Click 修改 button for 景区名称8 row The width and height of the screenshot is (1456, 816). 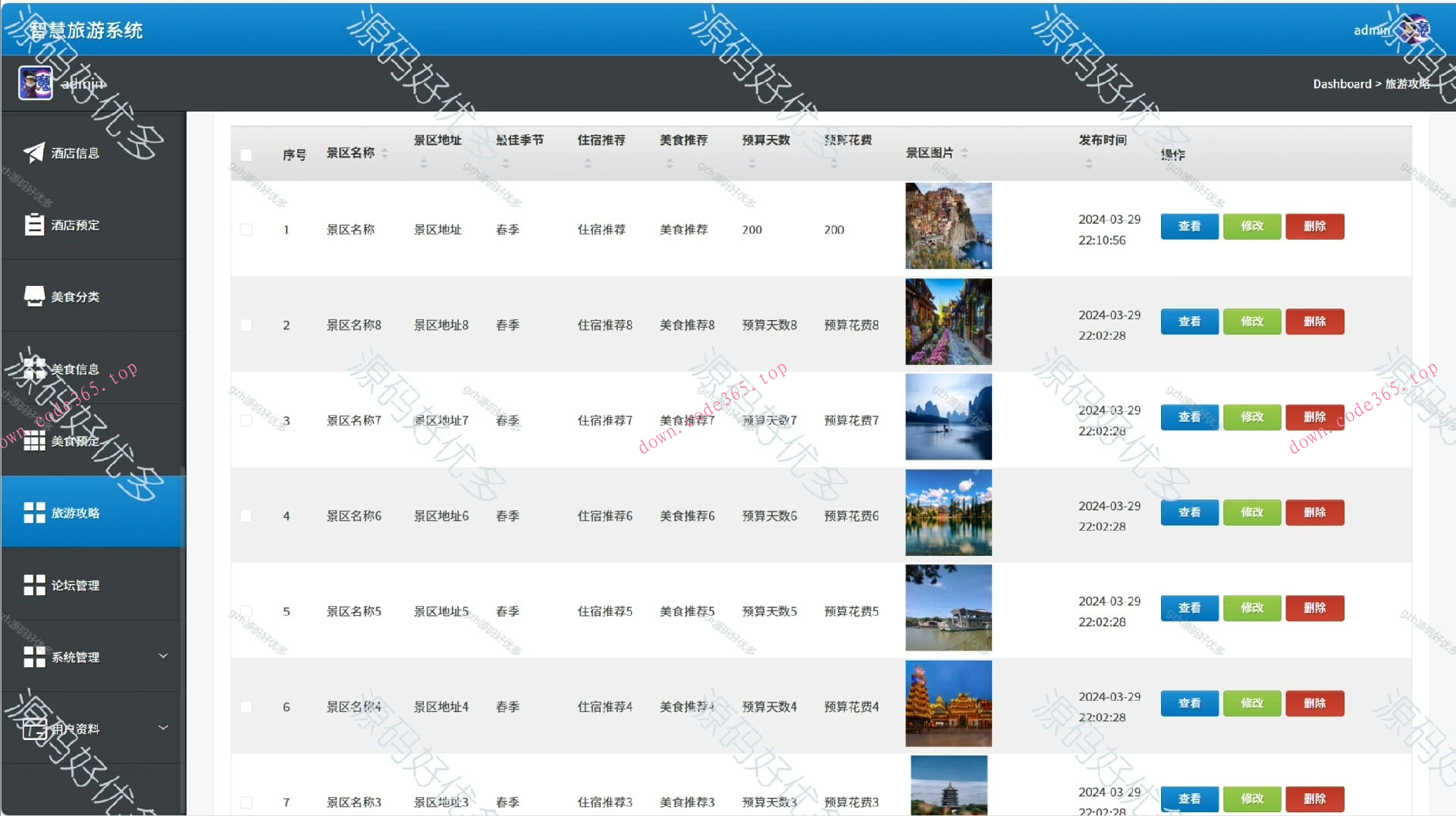coord(1252,322)
